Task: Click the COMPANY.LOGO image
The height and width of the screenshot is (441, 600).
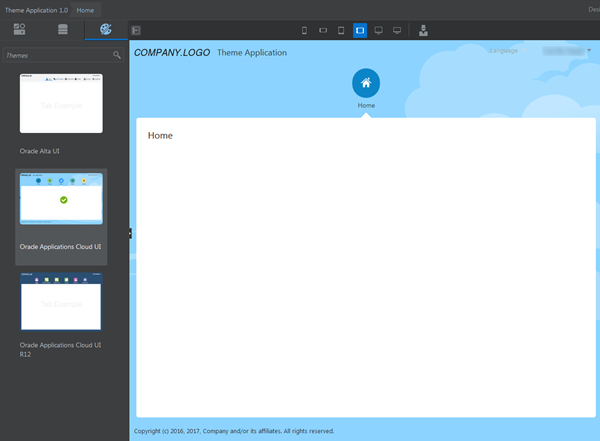Action: (x=172, y=52)
